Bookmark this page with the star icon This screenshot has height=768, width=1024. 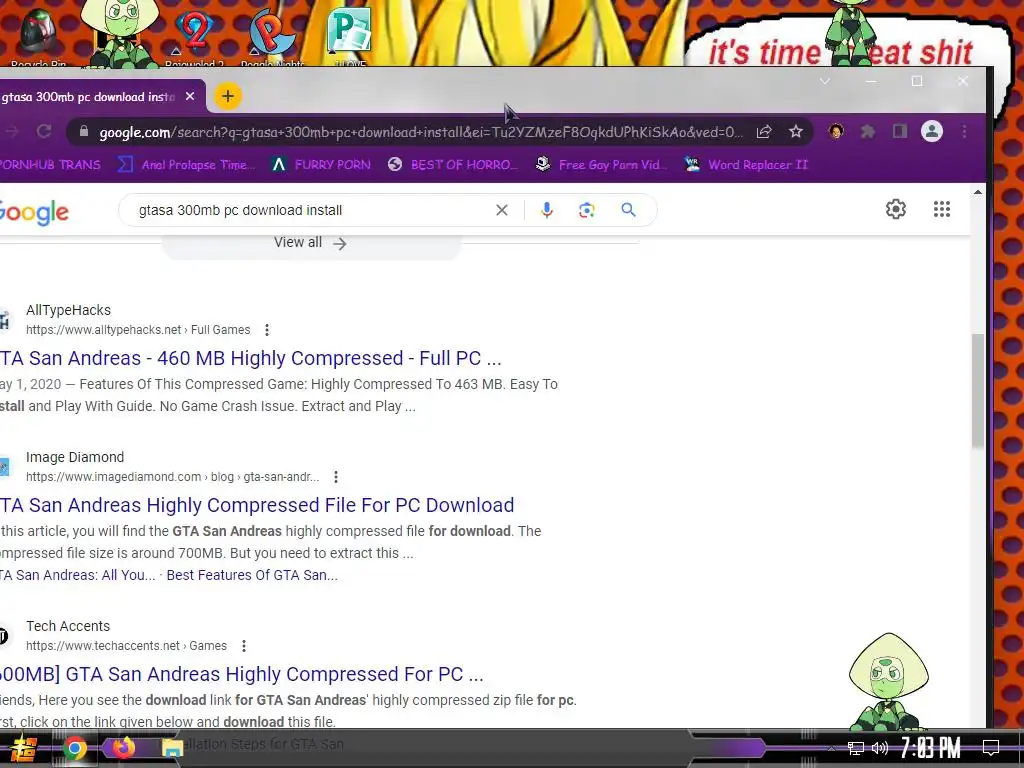tap(795, 132)
